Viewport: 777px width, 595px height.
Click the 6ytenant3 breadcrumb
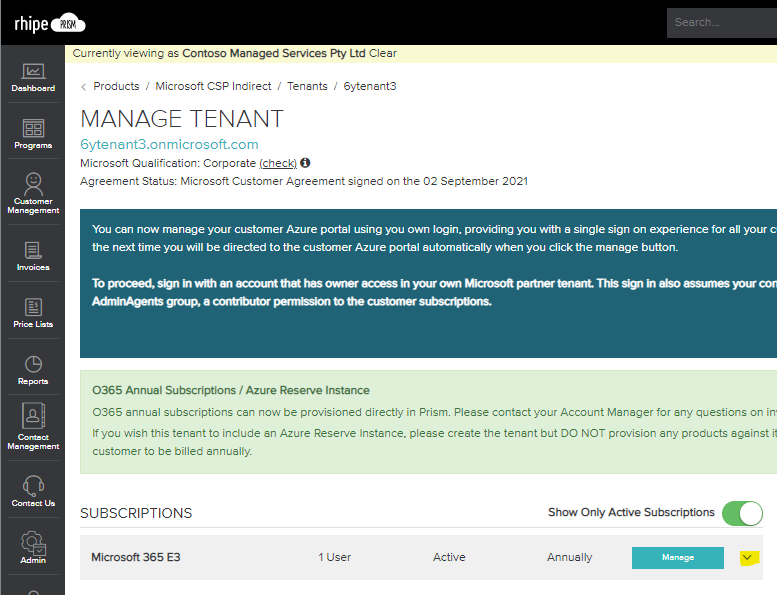click(x=370, y=86)
